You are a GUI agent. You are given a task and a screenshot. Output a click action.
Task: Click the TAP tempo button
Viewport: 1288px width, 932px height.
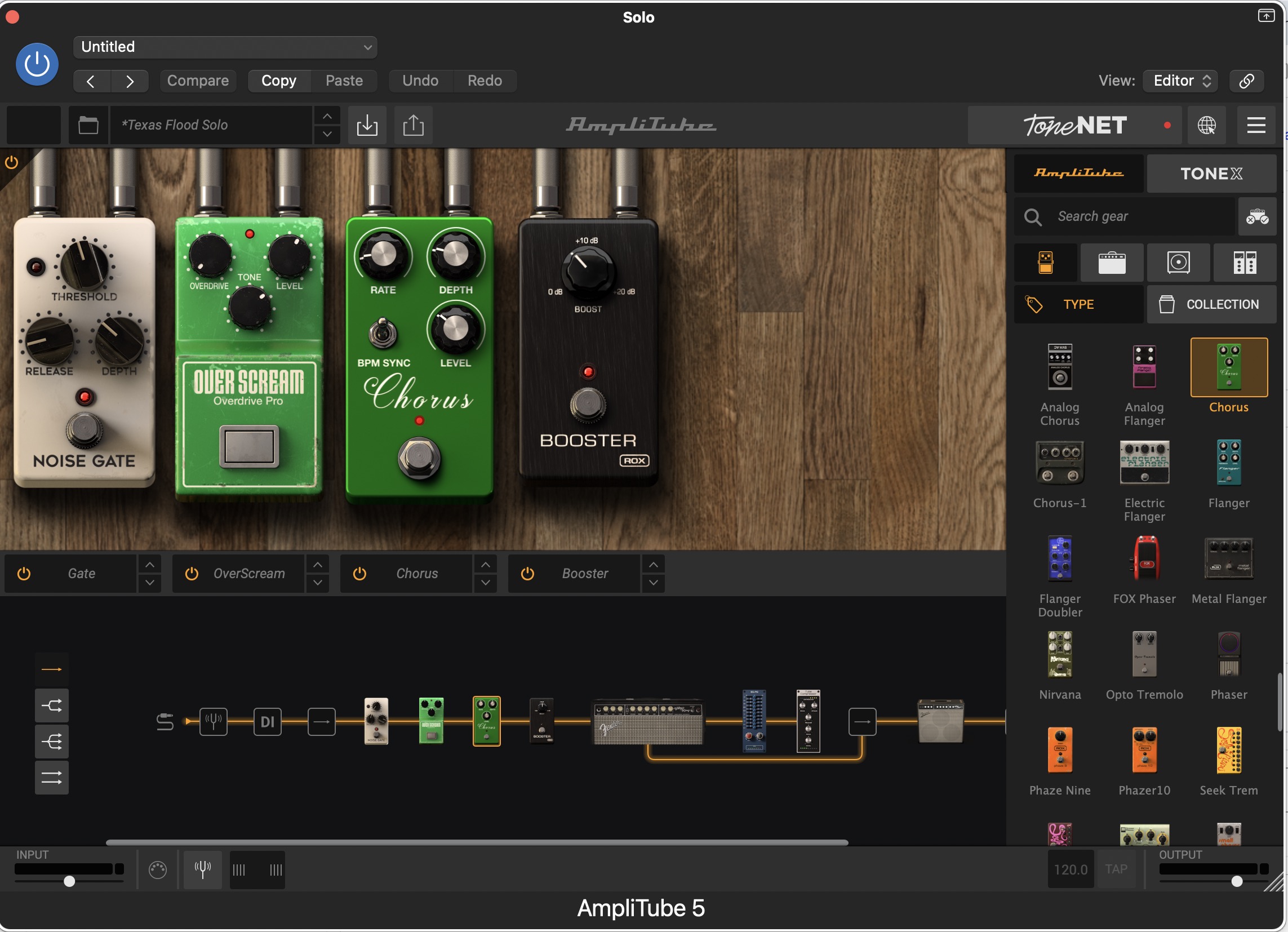1116,869
